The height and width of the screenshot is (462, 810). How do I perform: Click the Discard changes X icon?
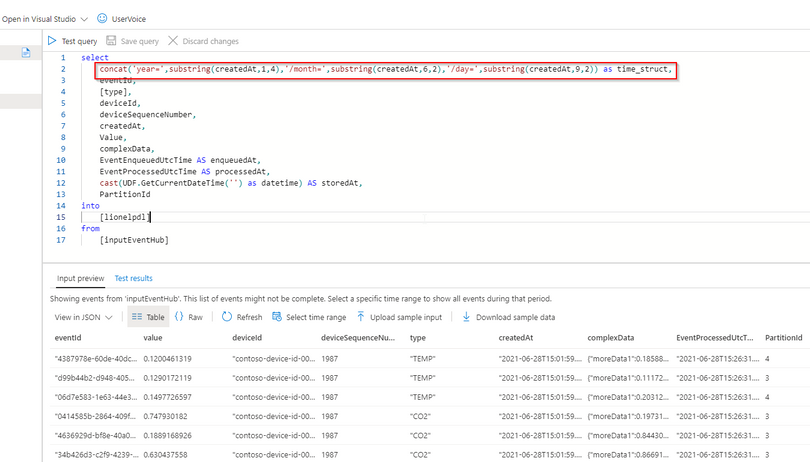coord(173,41)
